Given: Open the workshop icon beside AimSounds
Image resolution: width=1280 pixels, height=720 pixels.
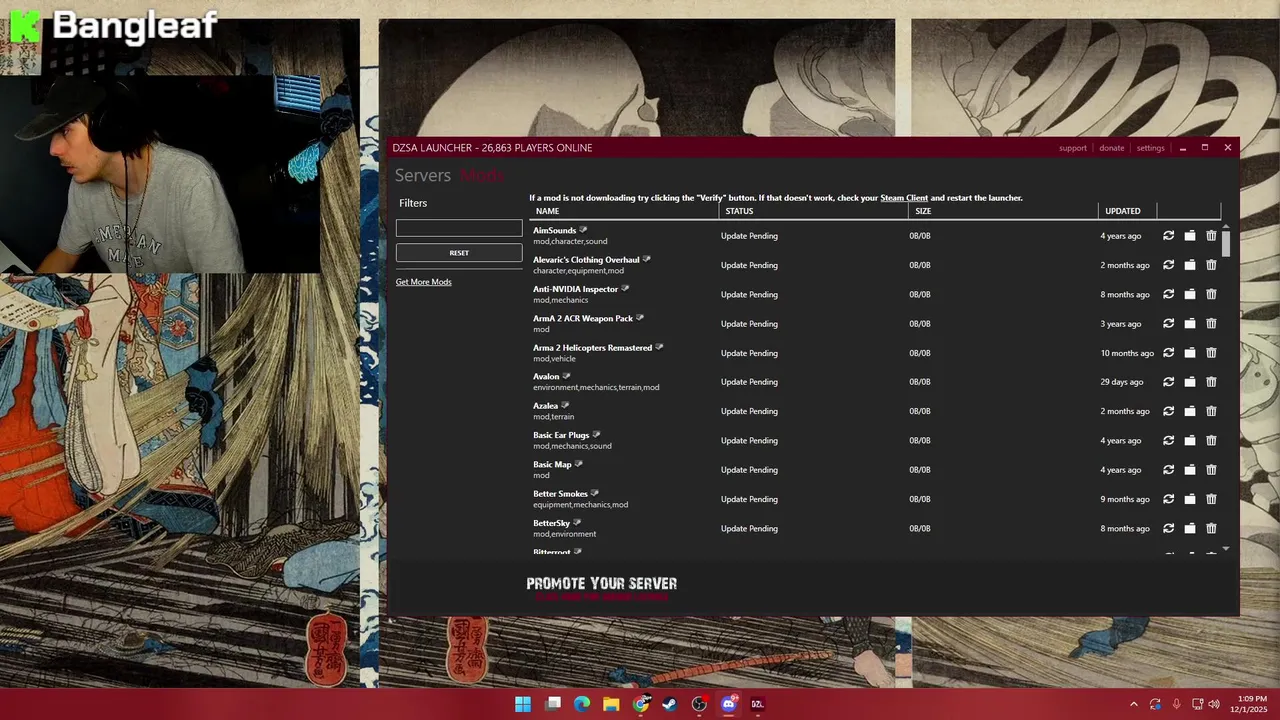Looking at the screenshot, I should click(584, 230).
